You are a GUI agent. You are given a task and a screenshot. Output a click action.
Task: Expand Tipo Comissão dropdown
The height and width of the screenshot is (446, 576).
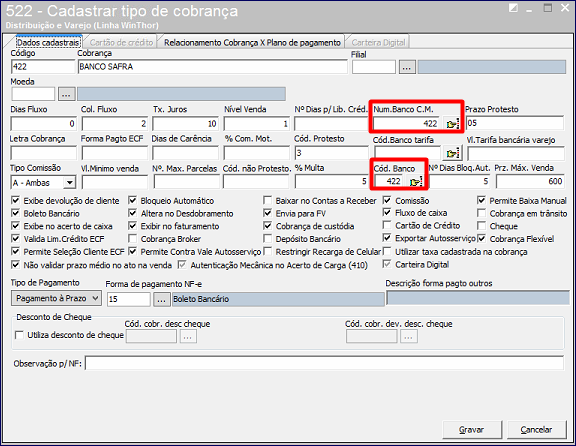click(69, 183)
